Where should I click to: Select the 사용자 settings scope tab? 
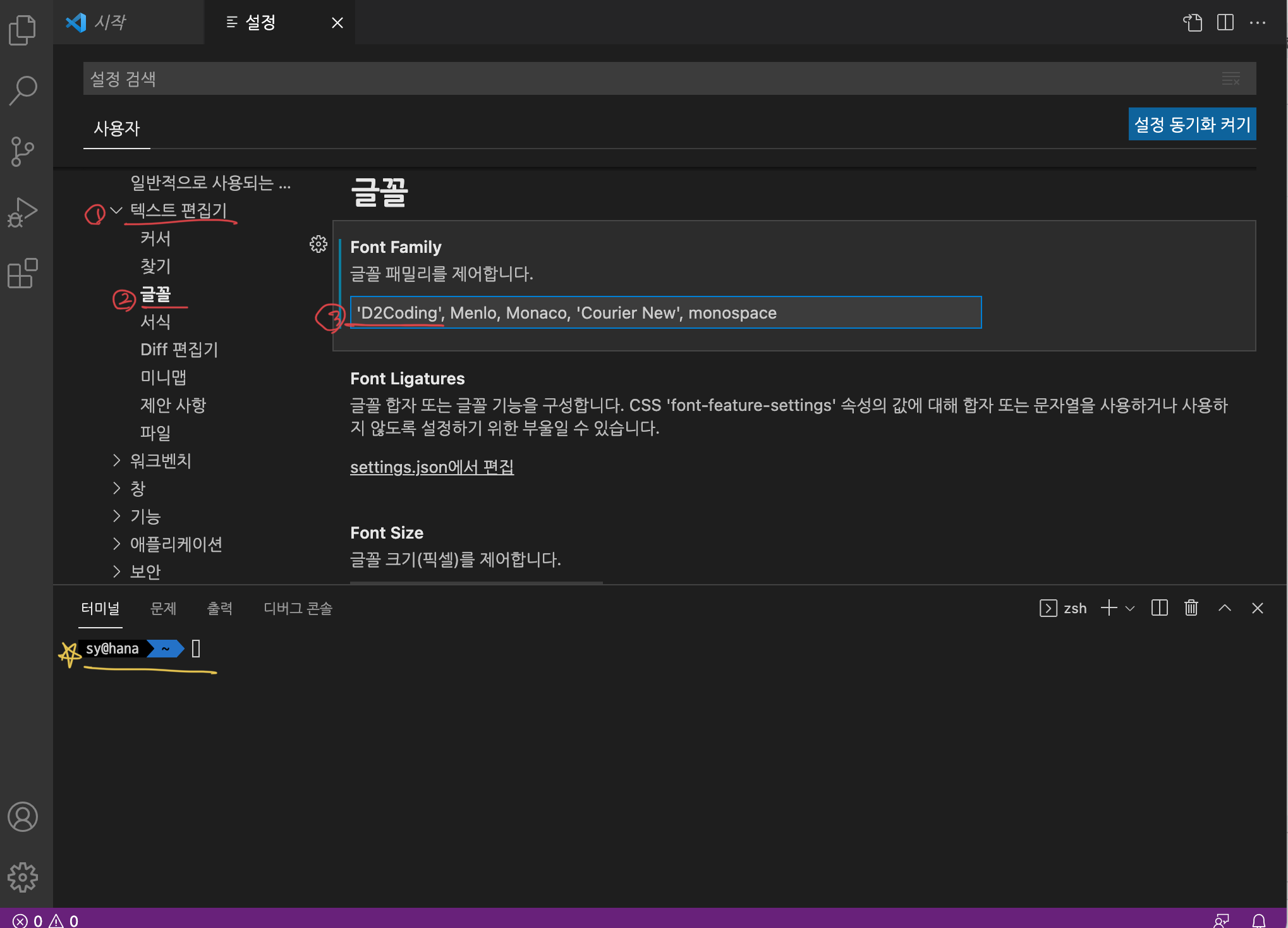(x=117, y=128)
